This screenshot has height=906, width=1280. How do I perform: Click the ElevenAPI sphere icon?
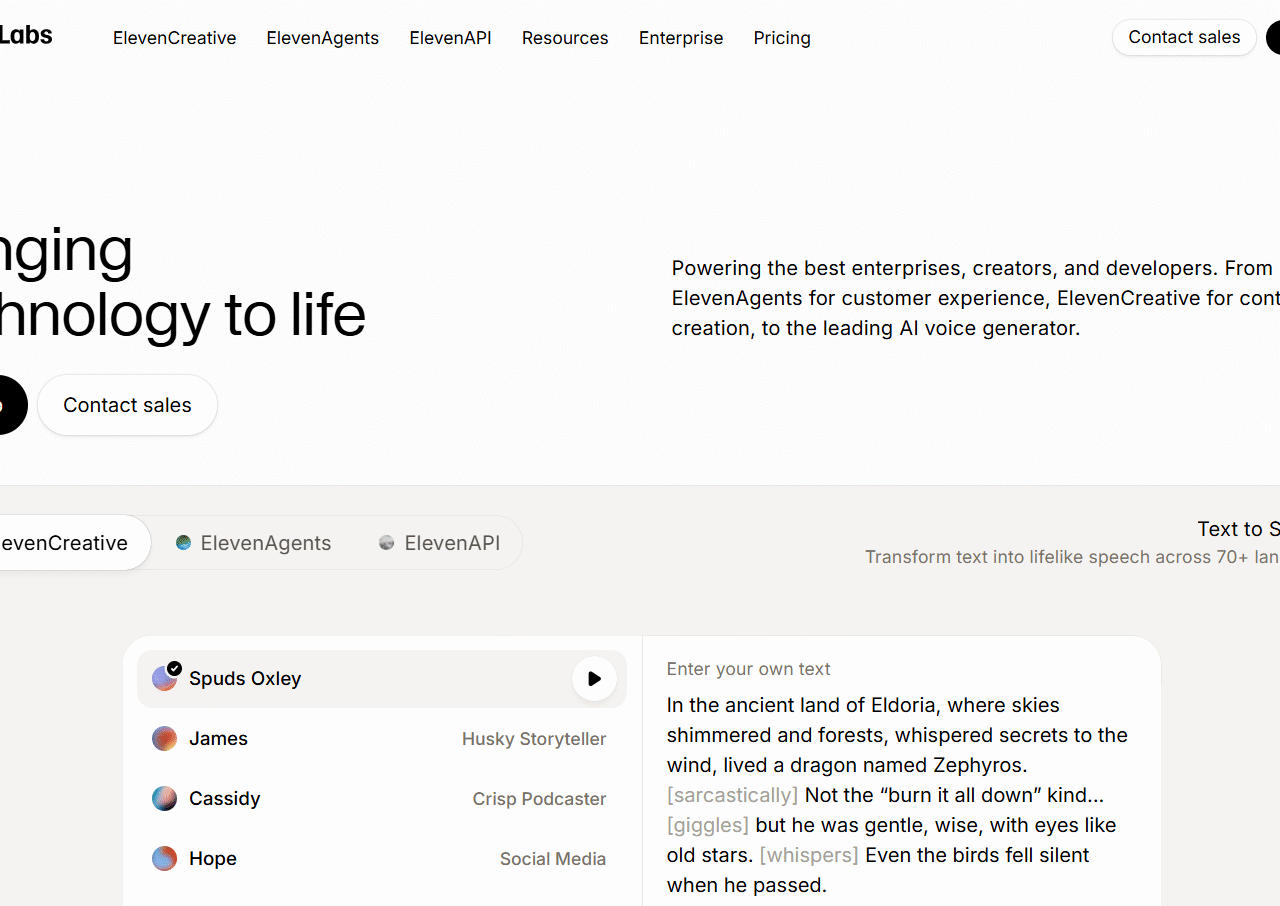pyautogui.click(x=387, y=542)
